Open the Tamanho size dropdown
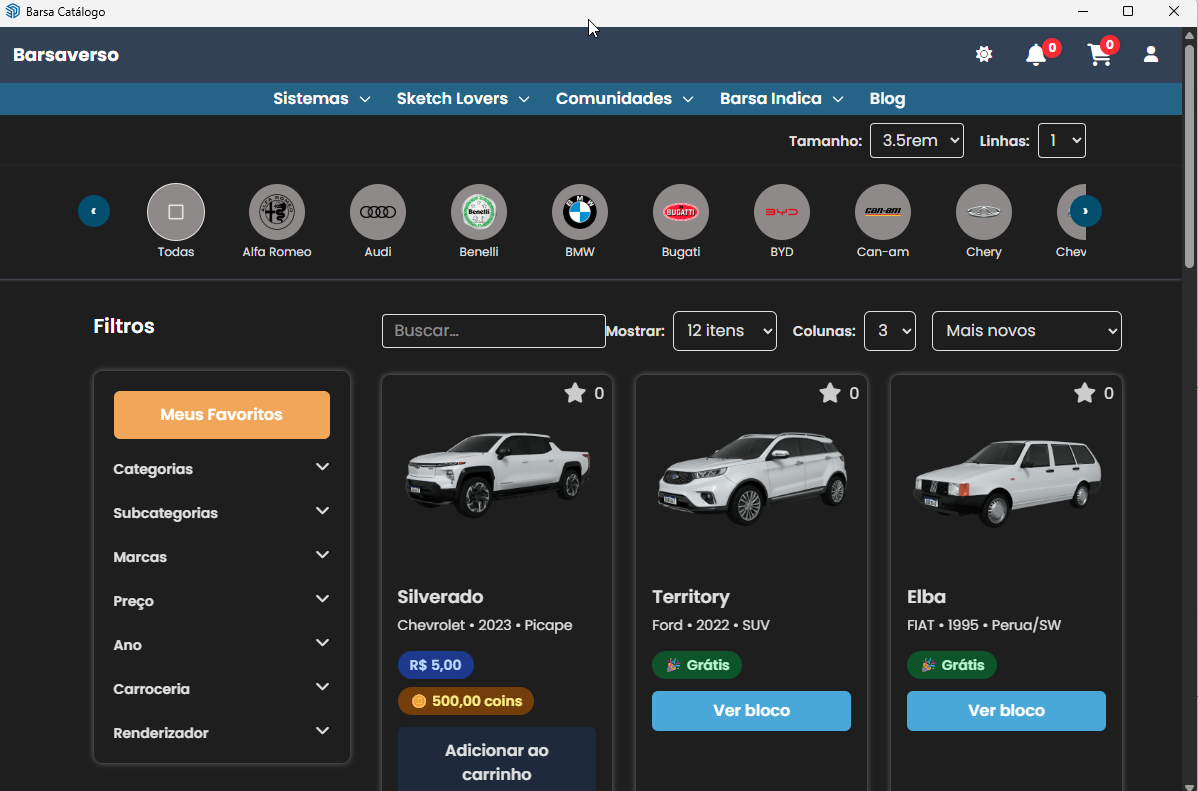1198x791 pixels. pyautogui.click(x=916, y=141)
